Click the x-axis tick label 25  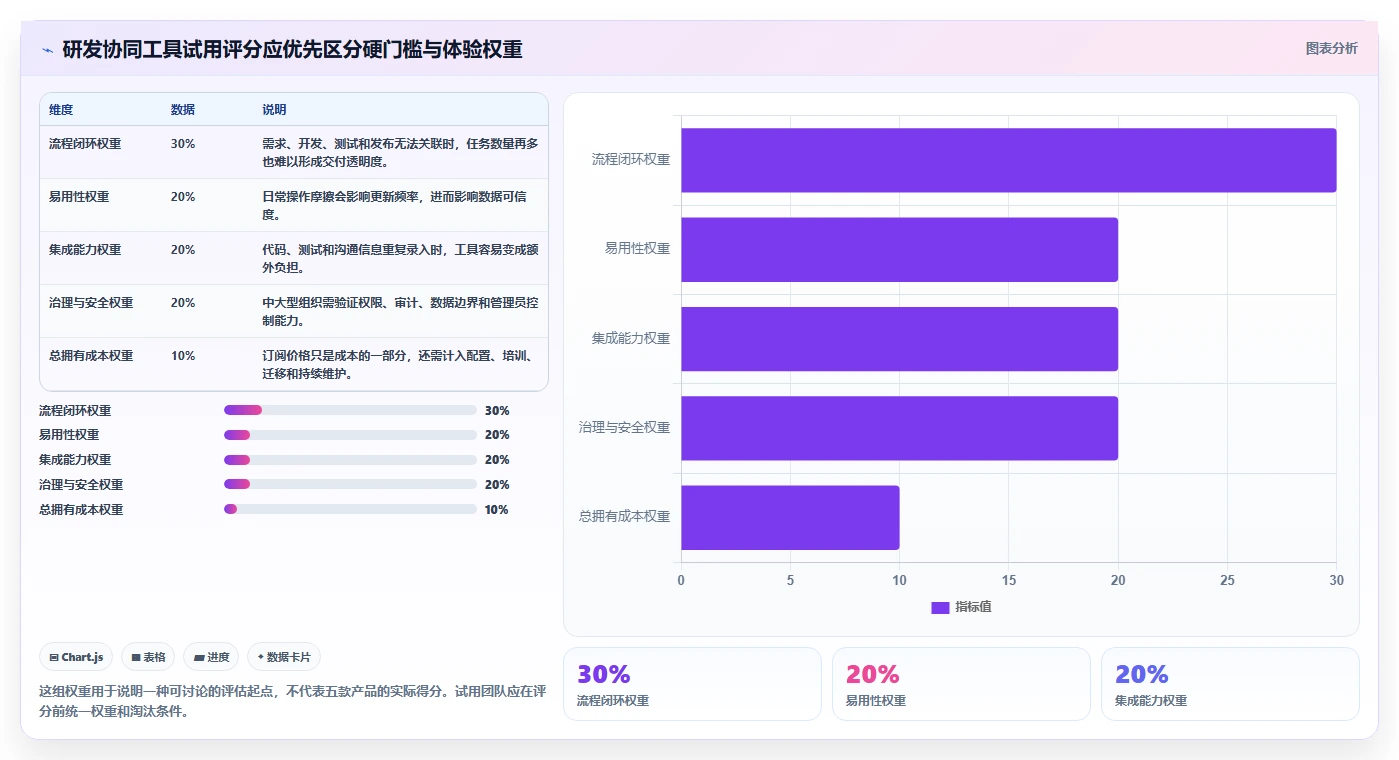[1227, 580]
